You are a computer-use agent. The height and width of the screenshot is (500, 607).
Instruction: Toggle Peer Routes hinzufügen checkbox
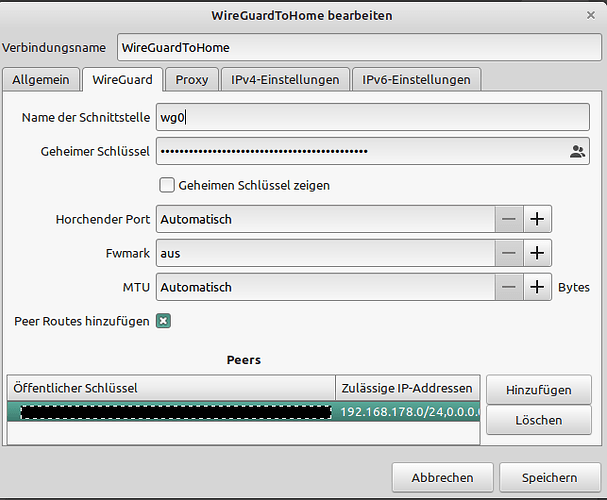click(x=163, y=321)
